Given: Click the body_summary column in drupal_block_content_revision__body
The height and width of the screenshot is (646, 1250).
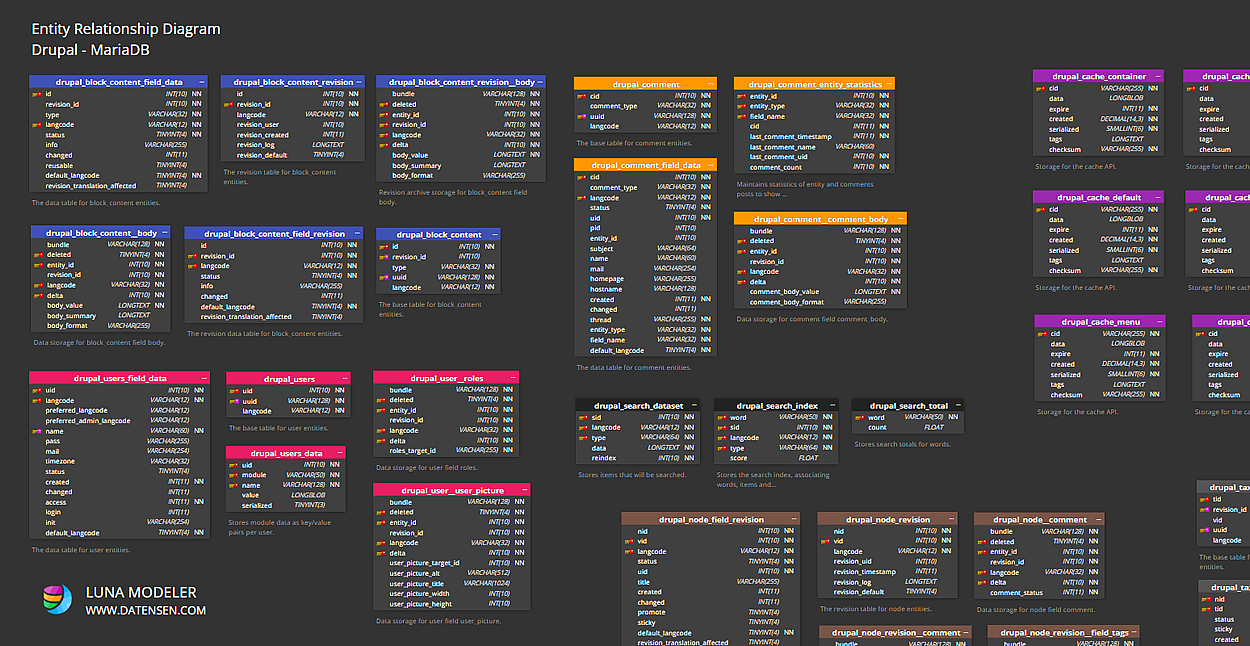Looking at the screenshot, I should [461, 166].
